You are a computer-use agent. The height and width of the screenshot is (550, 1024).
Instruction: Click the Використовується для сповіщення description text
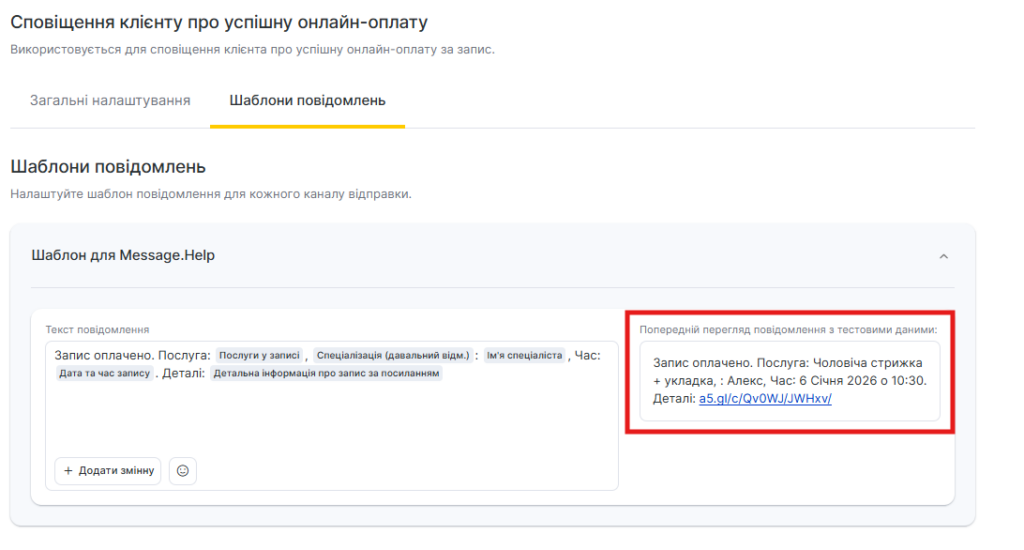pyautogui.click(x=252, y=49)
